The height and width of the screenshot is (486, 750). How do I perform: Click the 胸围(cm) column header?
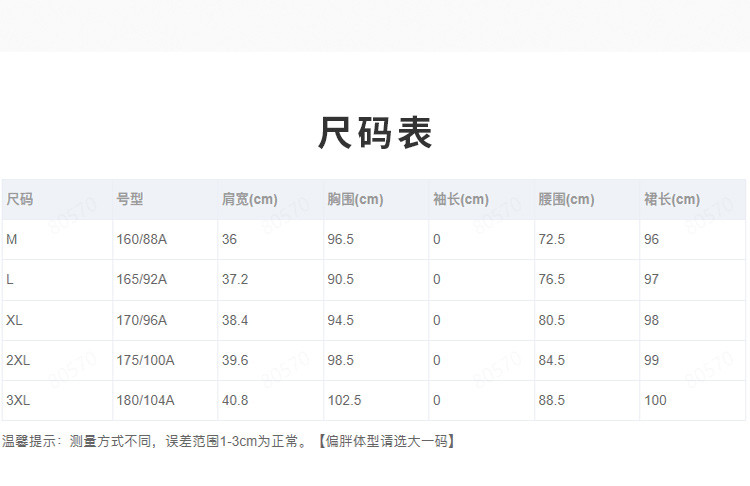coord(355,199)
